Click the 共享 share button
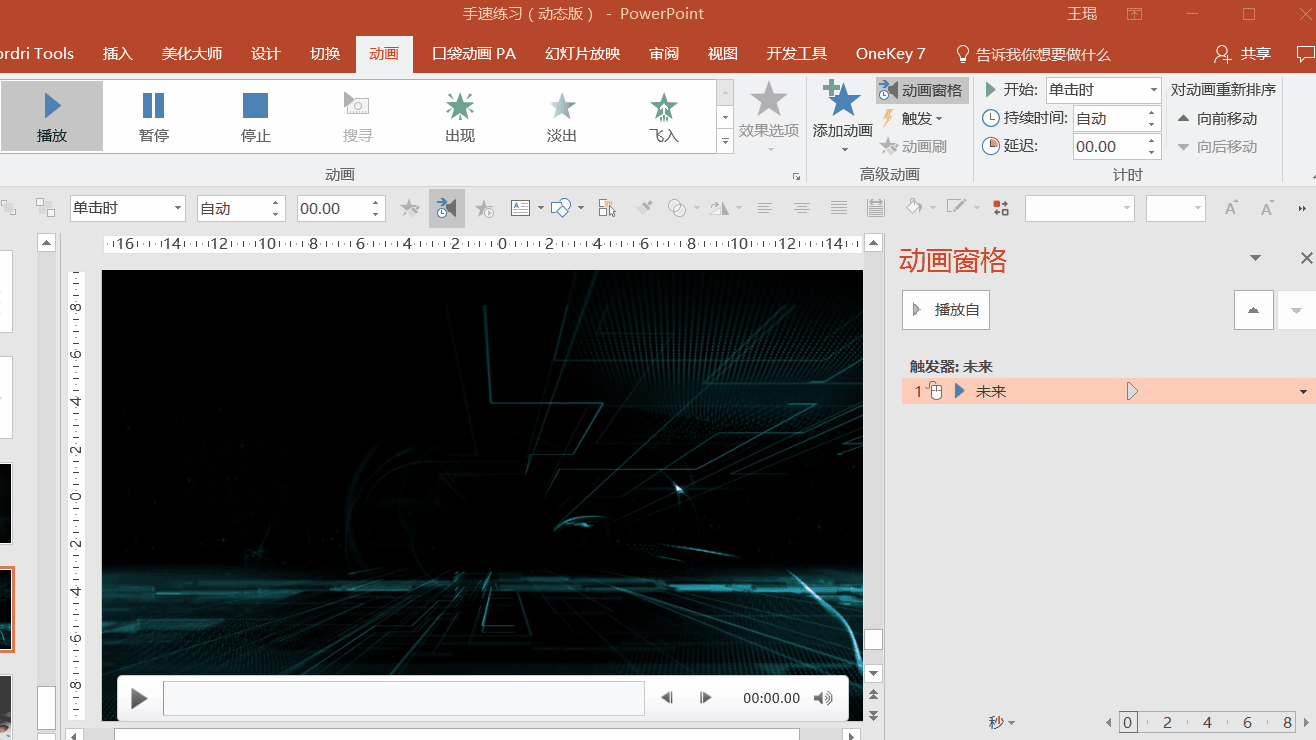The image size is (1316, 740). tap(1242, 54)
